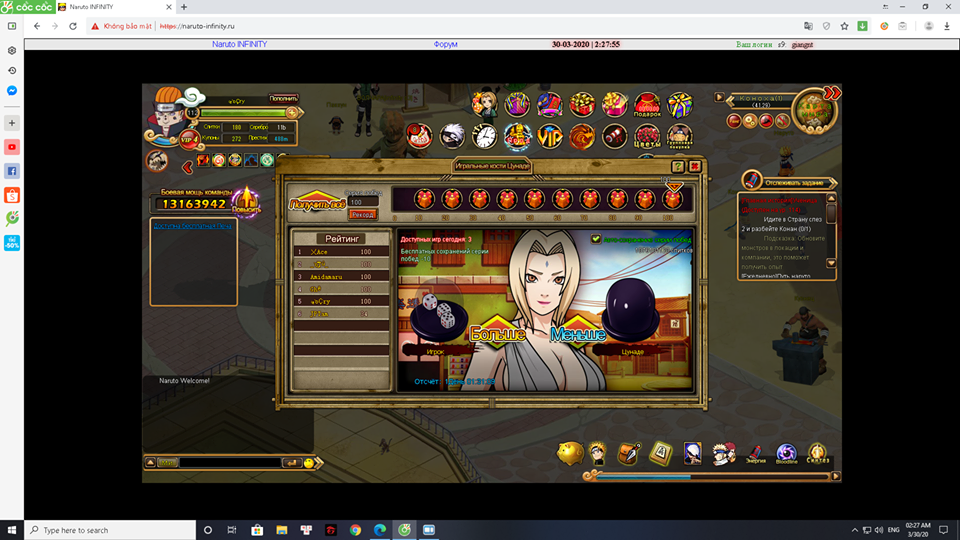
Task: Open the Доступна бесплатная Печа link
Action: point(192,226)
